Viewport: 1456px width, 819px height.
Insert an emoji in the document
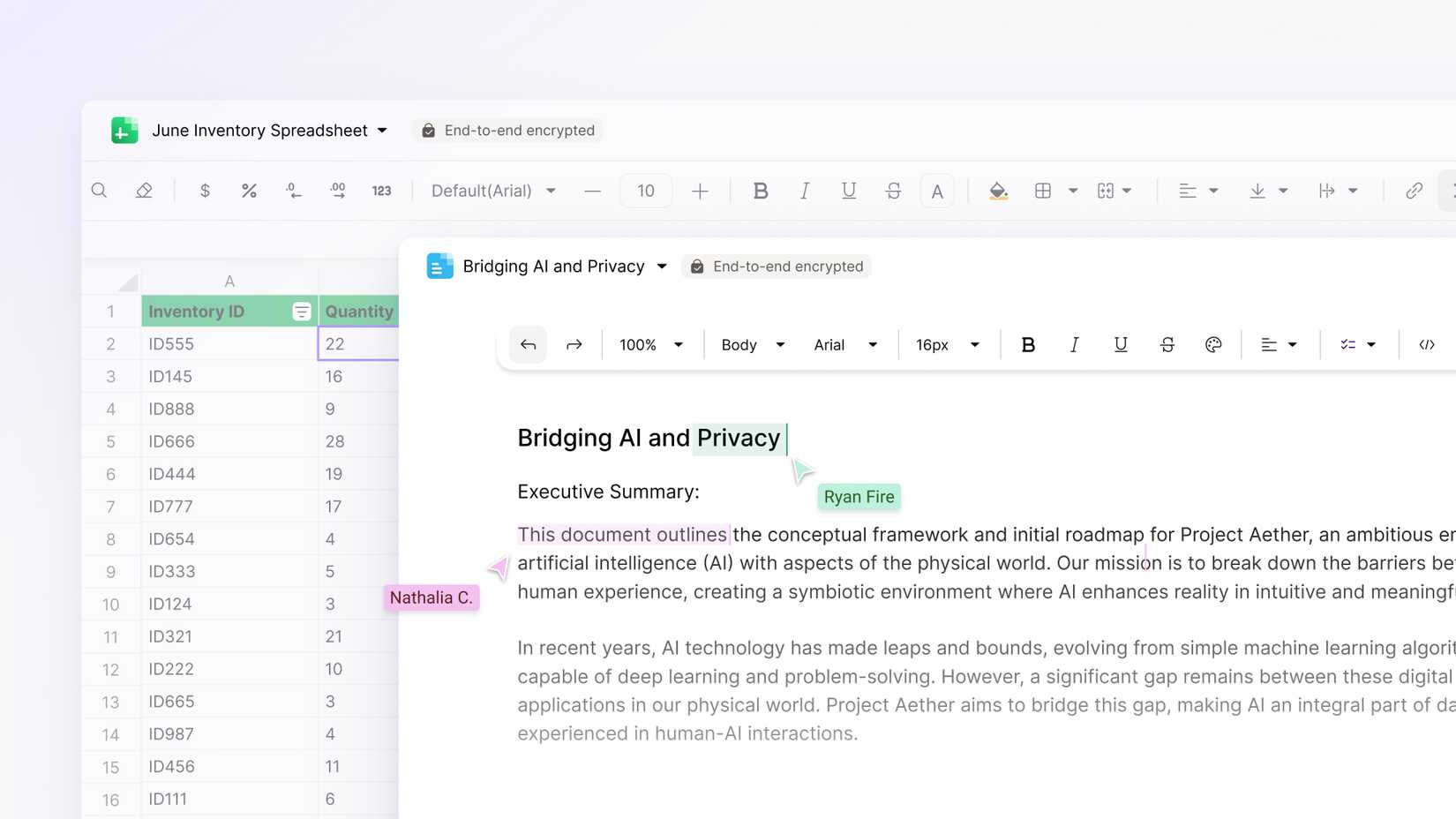pos(1213,344)
